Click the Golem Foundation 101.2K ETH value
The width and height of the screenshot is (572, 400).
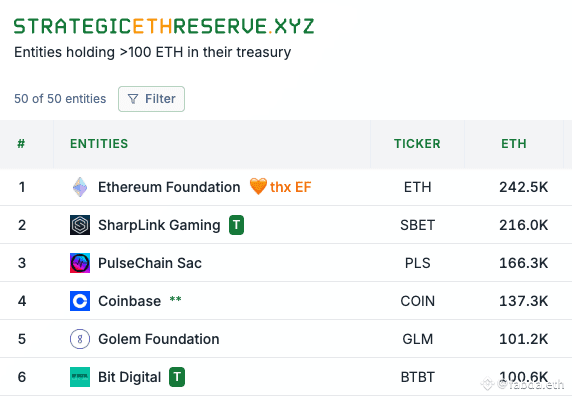[x=523, y=339]
